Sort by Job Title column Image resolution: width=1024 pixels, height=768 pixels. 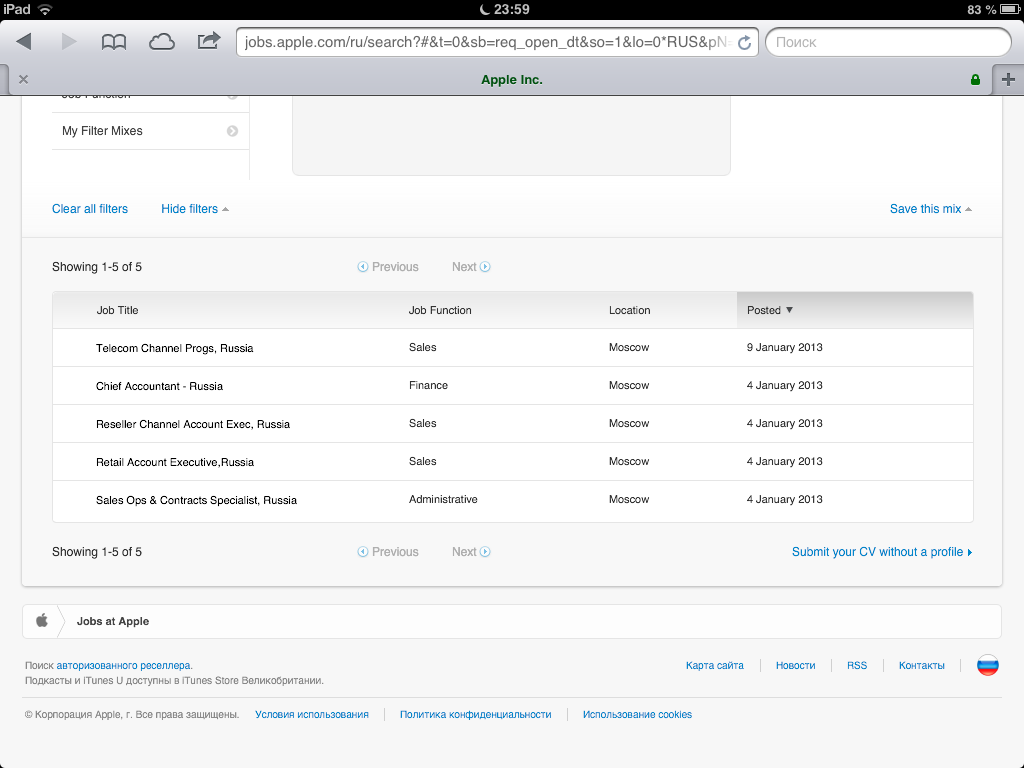(x=118, y=310)
